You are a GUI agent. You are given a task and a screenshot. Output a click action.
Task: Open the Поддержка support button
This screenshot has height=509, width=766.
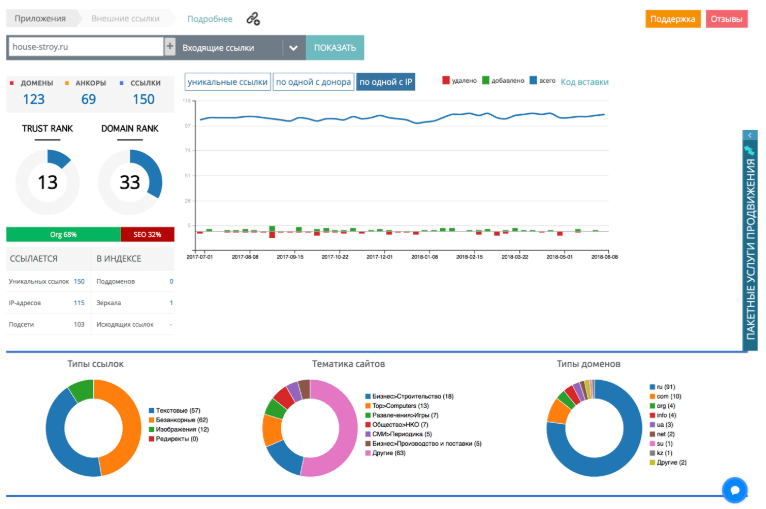click(x=673, y=19)
